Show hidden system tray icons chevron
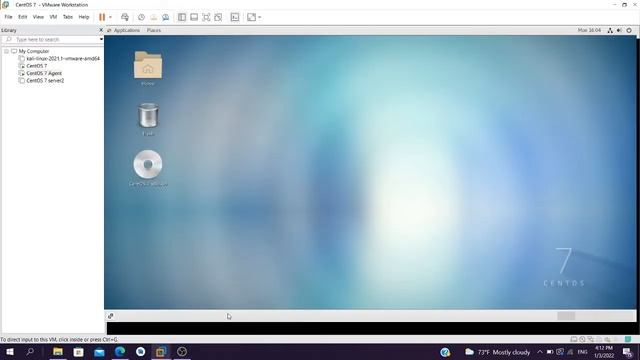The width and height of the screenshot is (640, 360). [x=540, y=352]
